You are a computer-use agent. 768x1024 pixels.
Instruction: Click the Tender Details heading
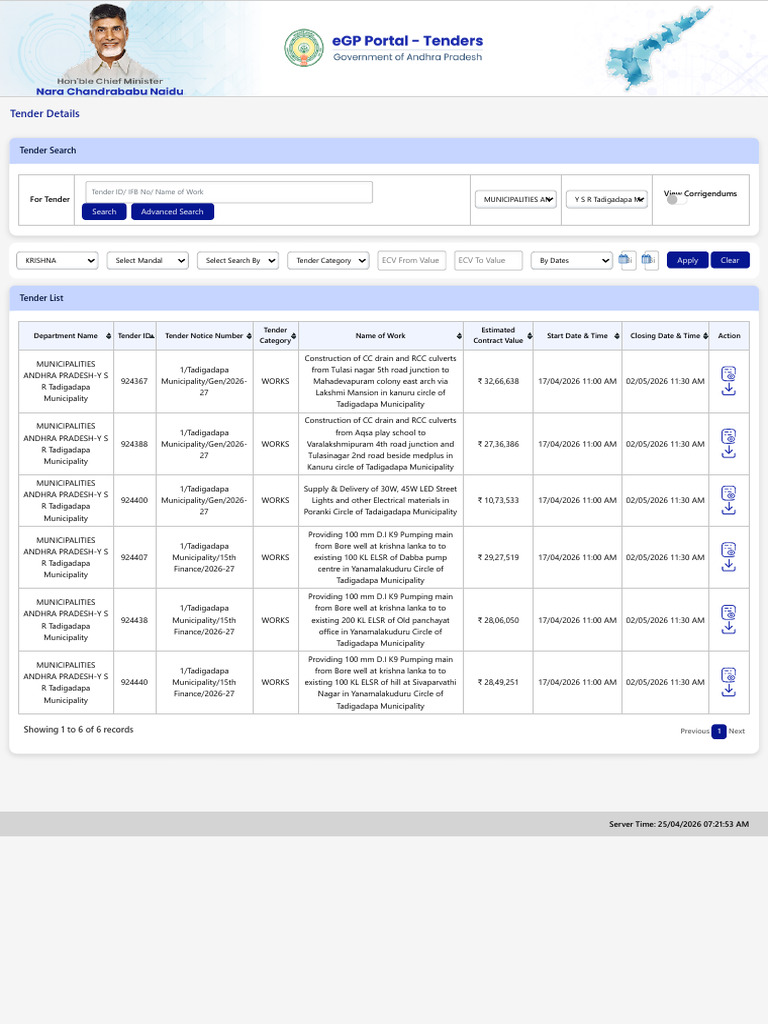(45, 114)
